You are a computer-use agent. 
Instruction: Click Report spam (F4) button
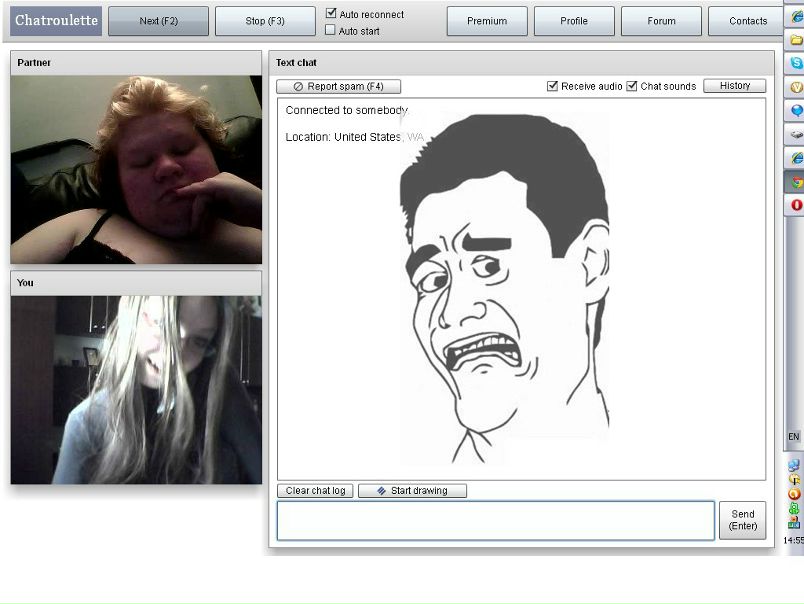pos(338,87)
